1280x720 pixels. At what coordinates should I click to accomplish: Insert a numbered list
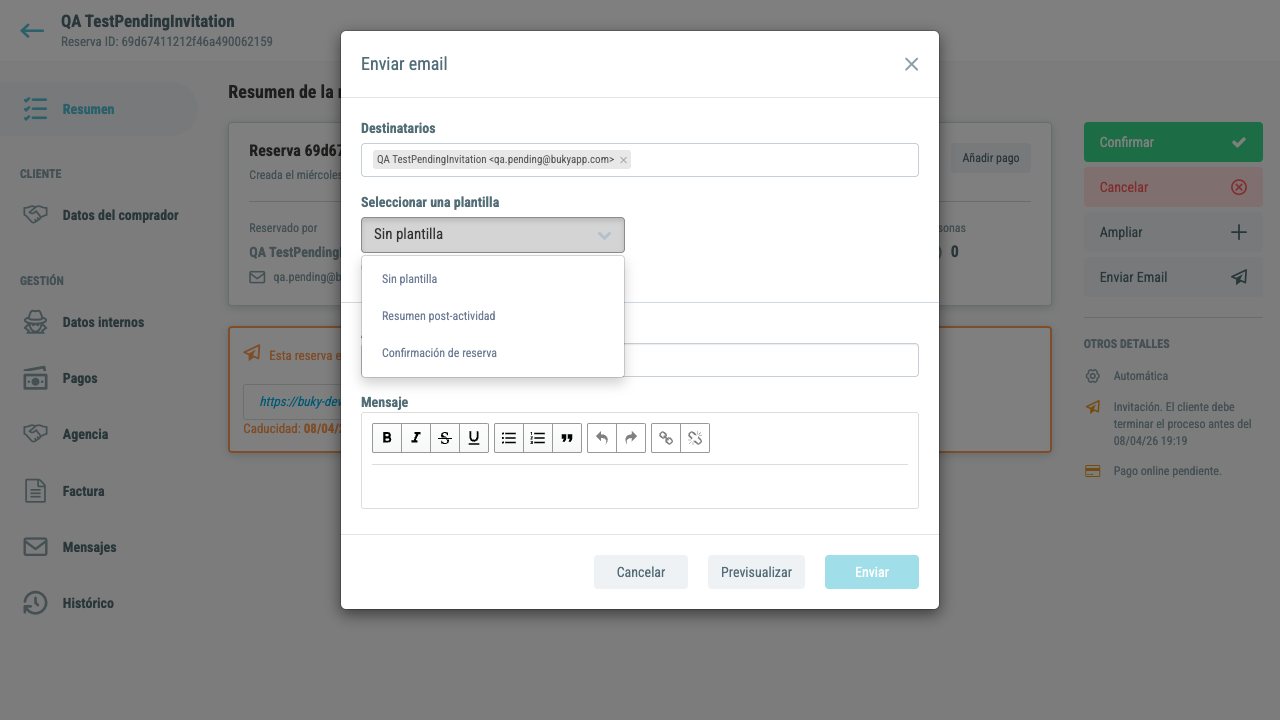click(x=538, y=438)
